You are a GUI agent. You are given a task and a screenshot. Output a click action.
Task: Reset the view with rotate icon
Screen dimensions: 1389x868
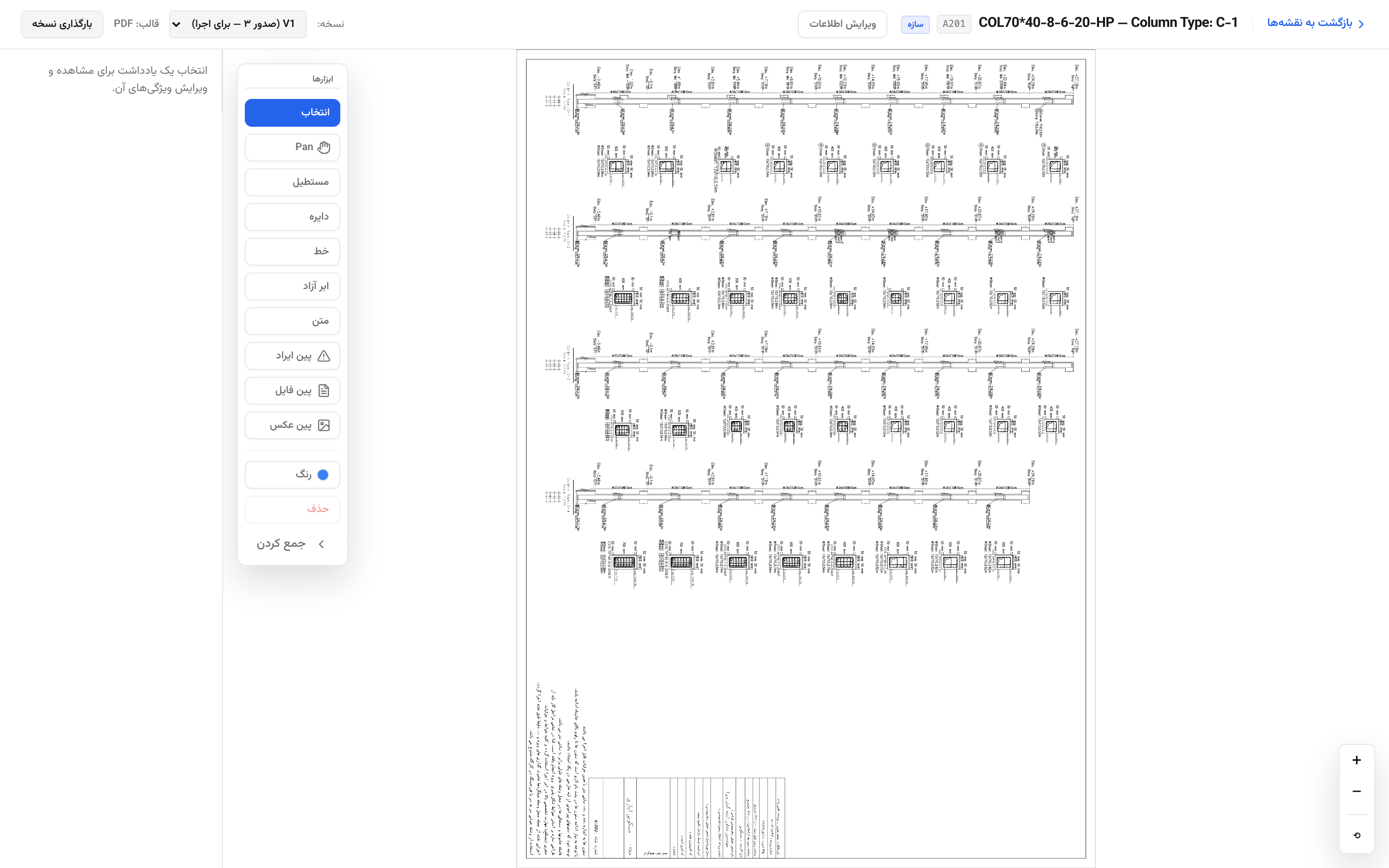click(1356, 835)
